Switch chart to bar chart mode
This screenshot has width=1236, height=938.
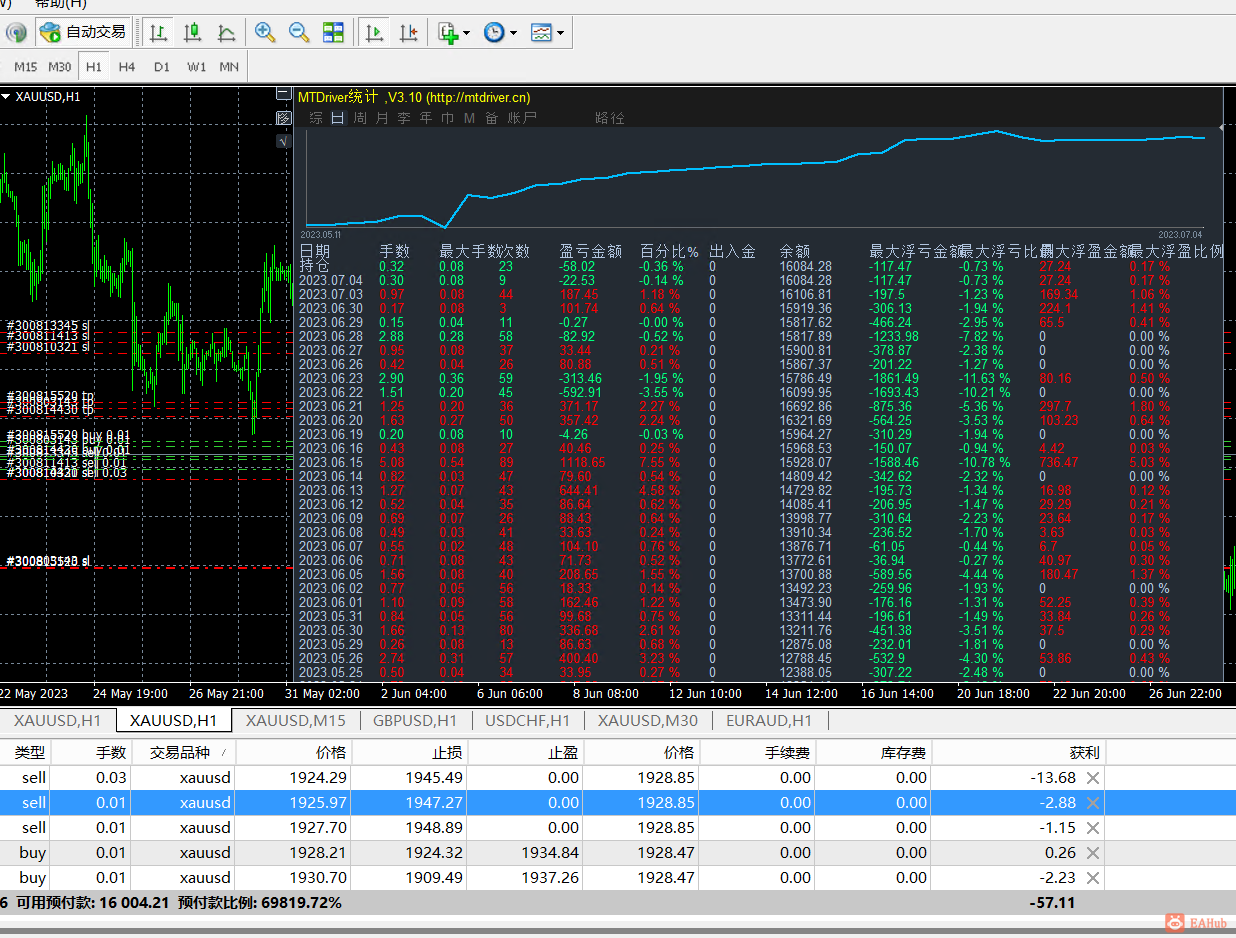(158, 32)
